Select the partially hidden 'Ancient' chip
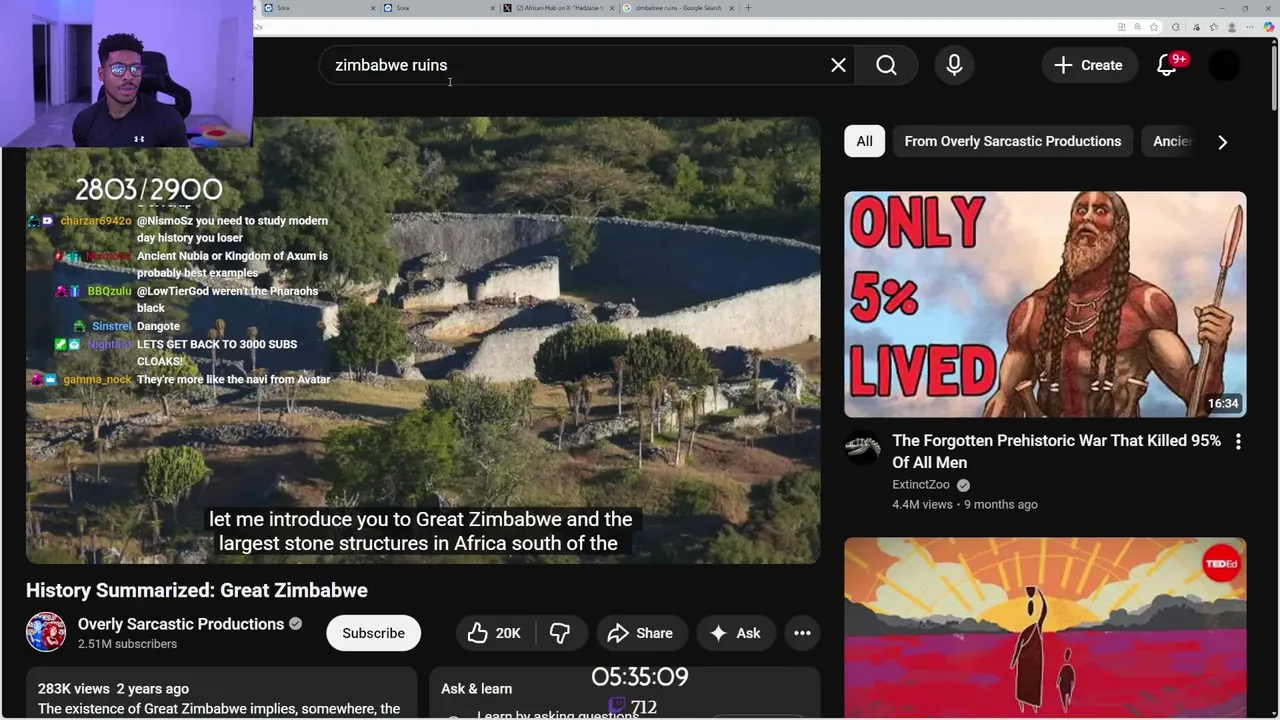Image resolution: width=1280 pixels, height=720 pixels. click(1172, 141)
